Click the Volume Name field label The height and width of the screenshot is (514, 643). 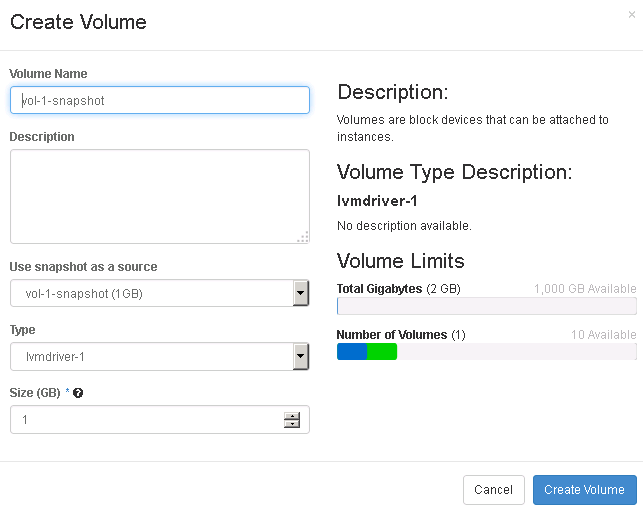click(48, 74)
